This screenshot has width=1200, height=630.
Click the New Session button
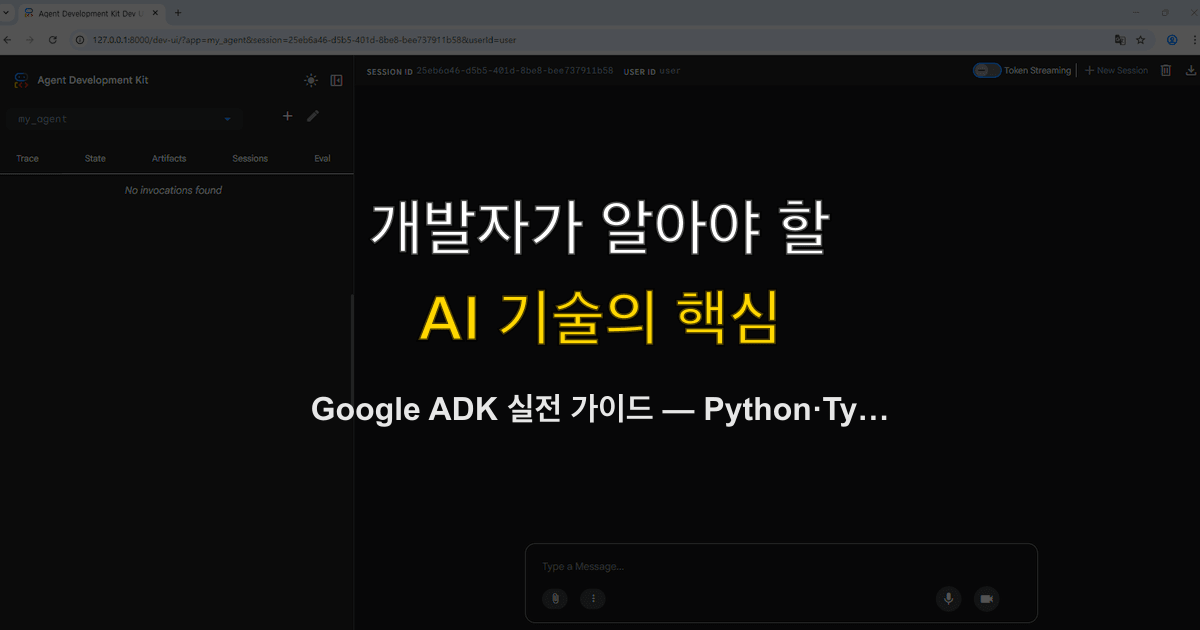click(1117, 70)
